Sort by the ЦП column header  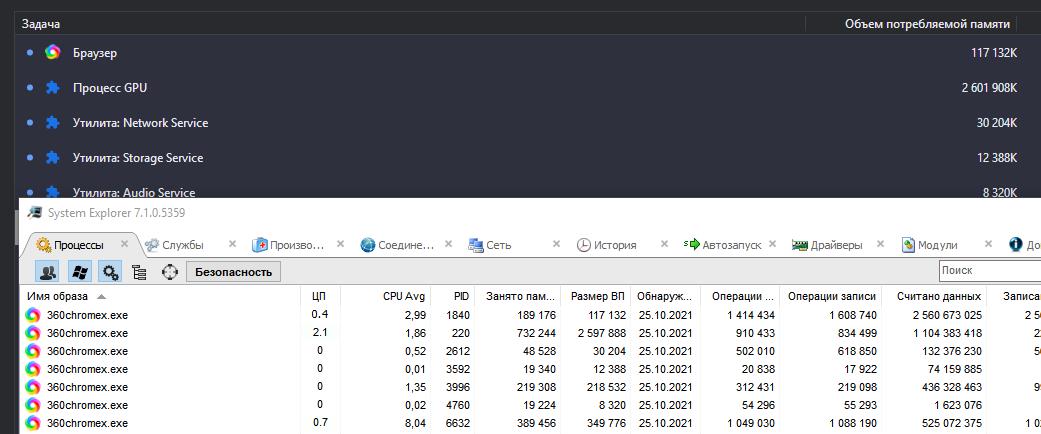321,296
